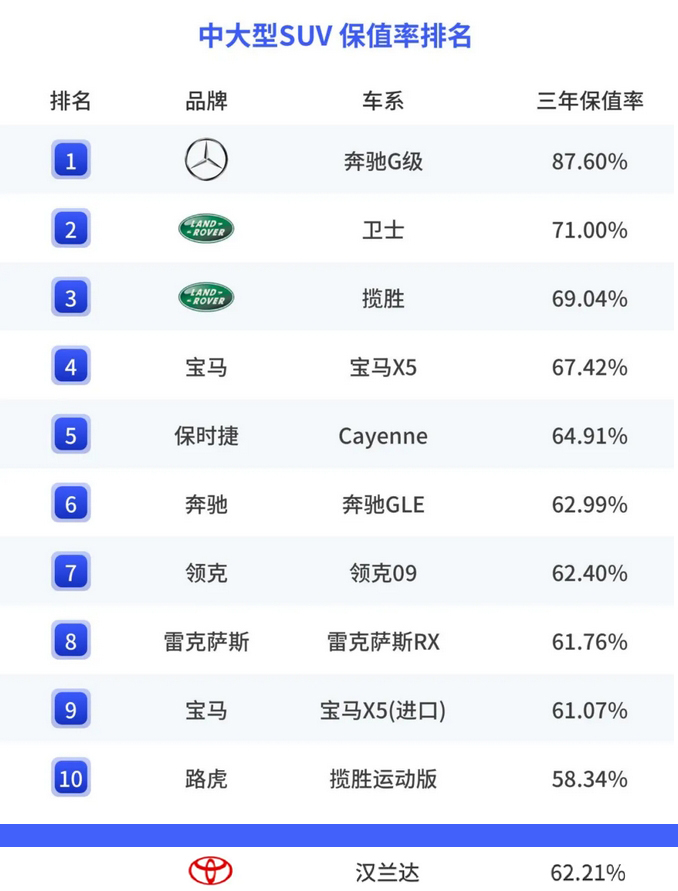Image resolution: width=678 pixels, height=891 pixels.
Task: Click the rank 5 badge
Action: (x=70, y=436)
